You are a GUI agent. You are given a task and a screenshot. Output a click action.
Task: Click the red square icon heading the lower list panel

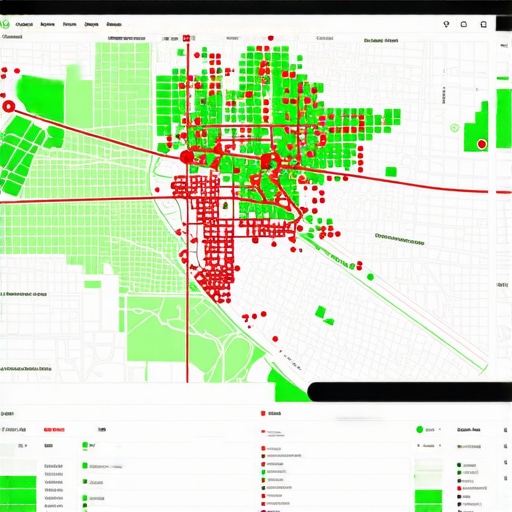click(263, 413)
